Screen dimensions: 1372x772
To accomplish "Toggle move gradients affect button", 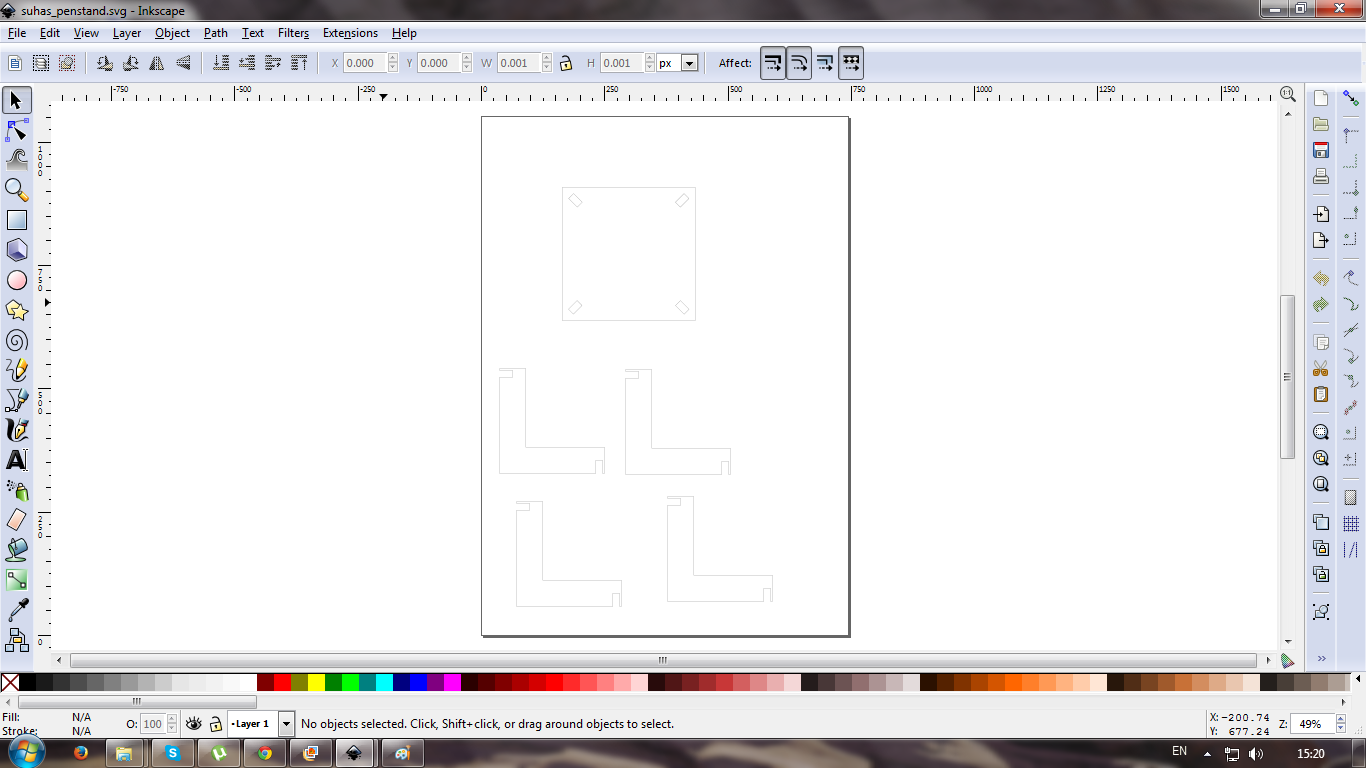I will [825, 63].
